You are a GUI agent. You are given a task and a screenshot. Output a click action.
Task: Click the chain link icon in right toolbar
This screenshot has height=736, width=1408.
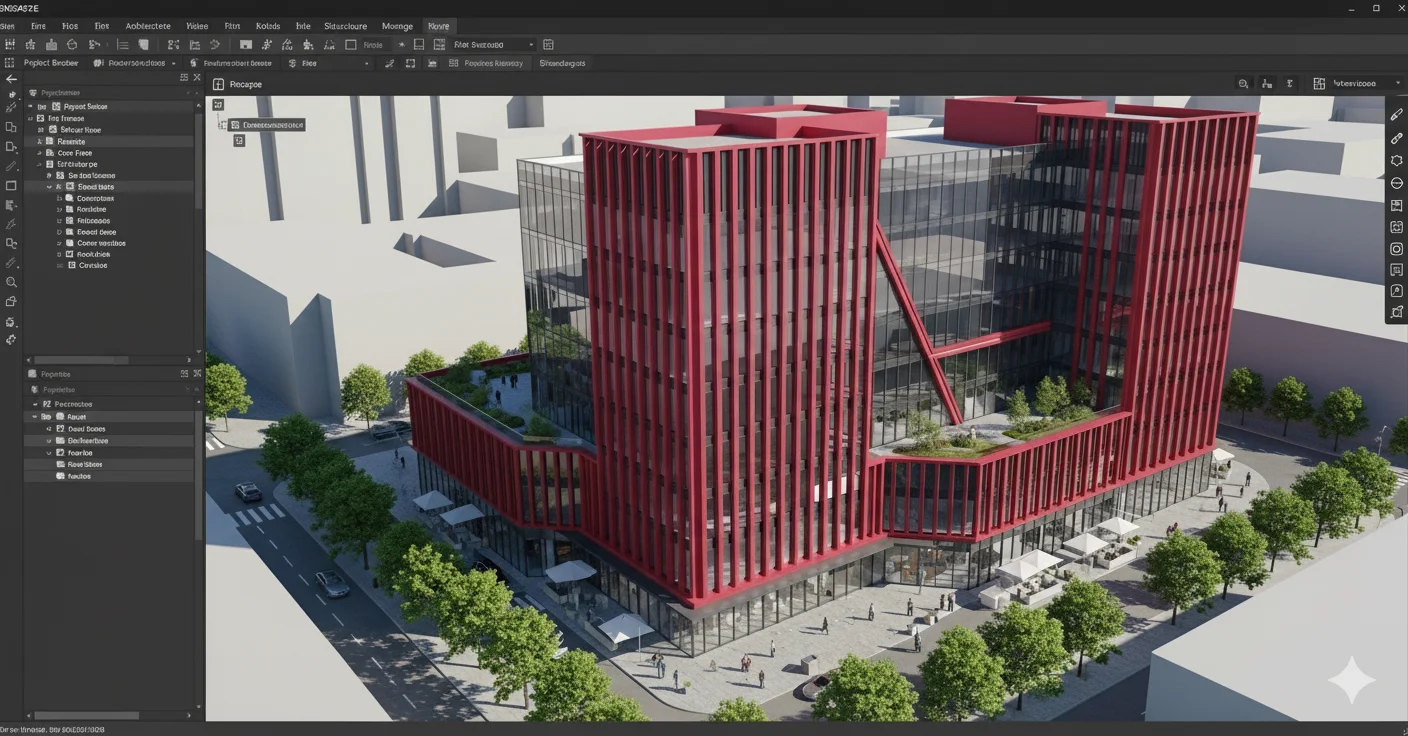point(1397,138)
